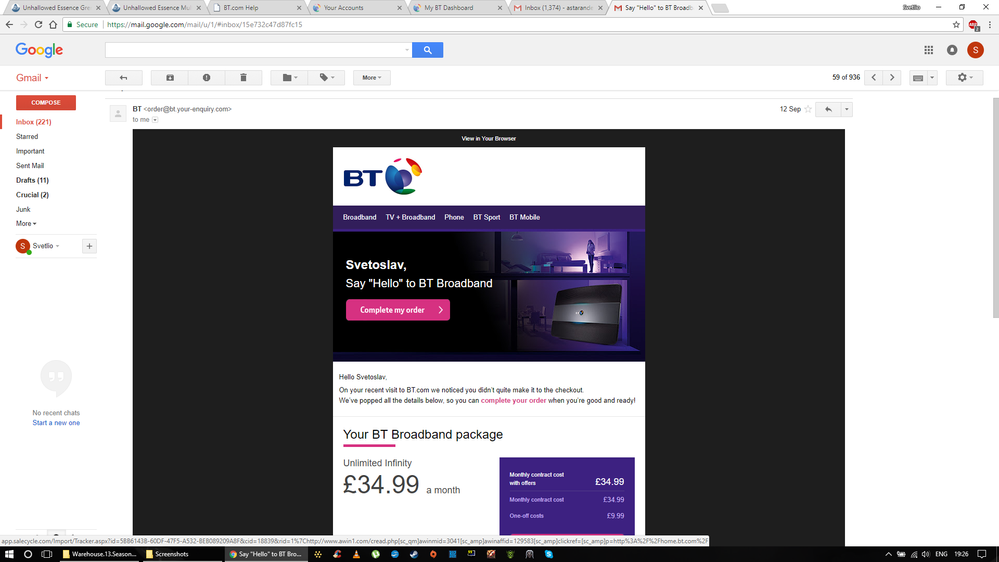
Task: Switch to My BT Dashboard browser tab
Action: click(x=457, y=8)
